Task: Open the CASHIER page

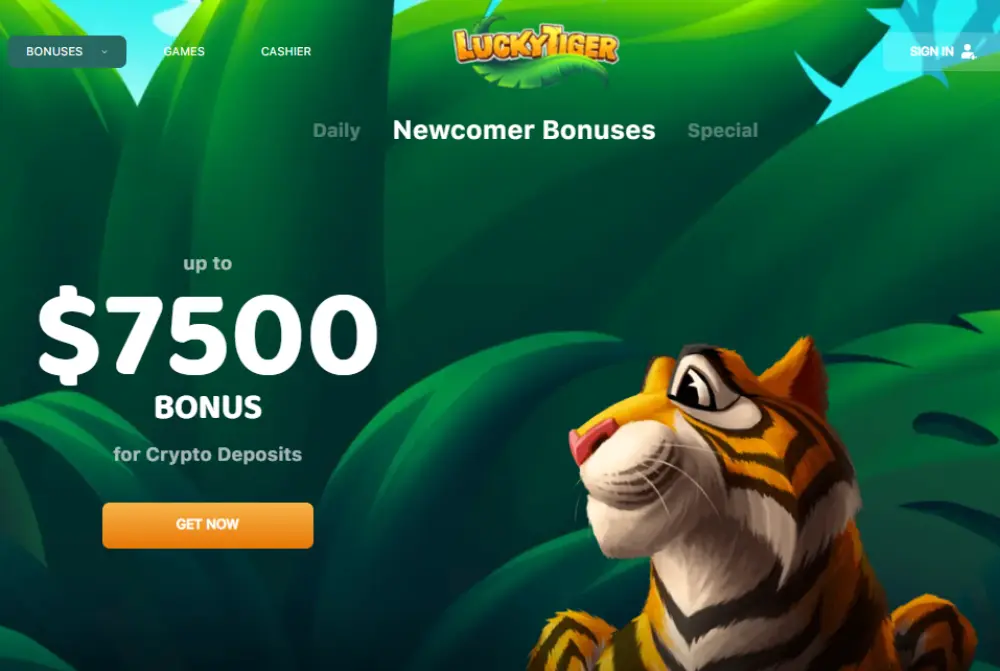Action: [x=286, y=52]
